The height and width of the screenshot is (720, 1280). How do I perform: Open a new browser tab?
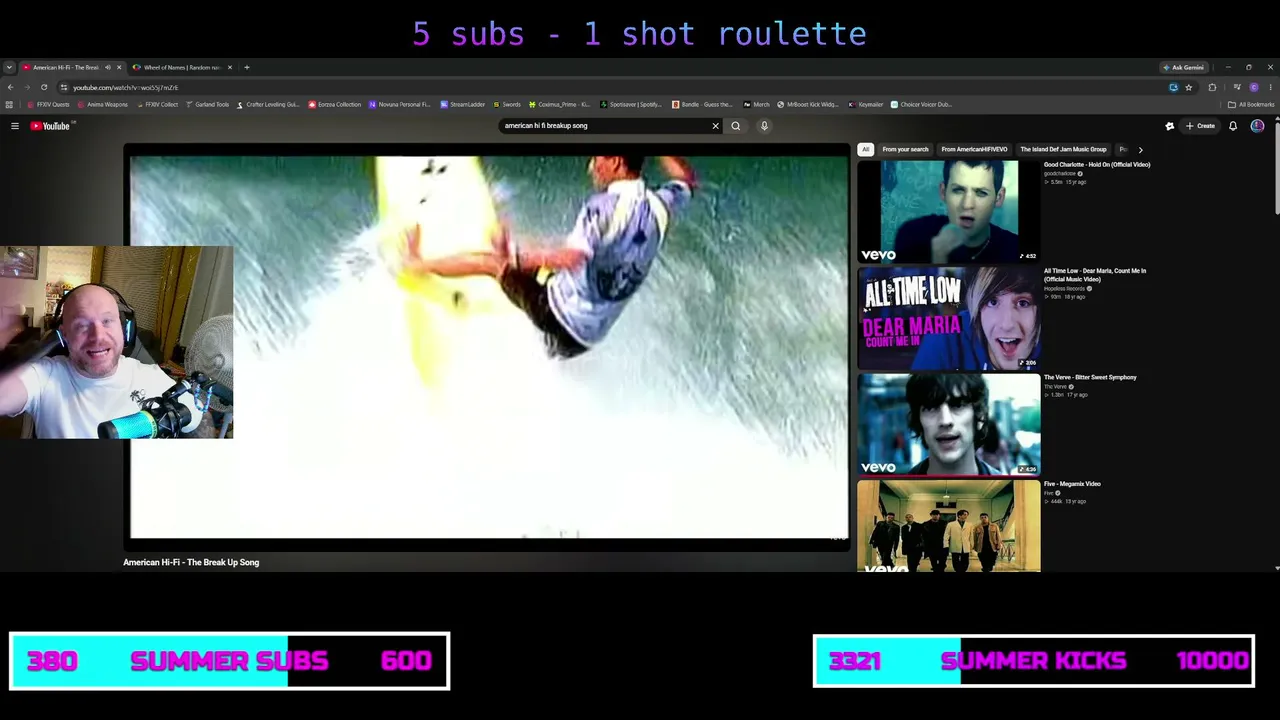coord(247,67)
